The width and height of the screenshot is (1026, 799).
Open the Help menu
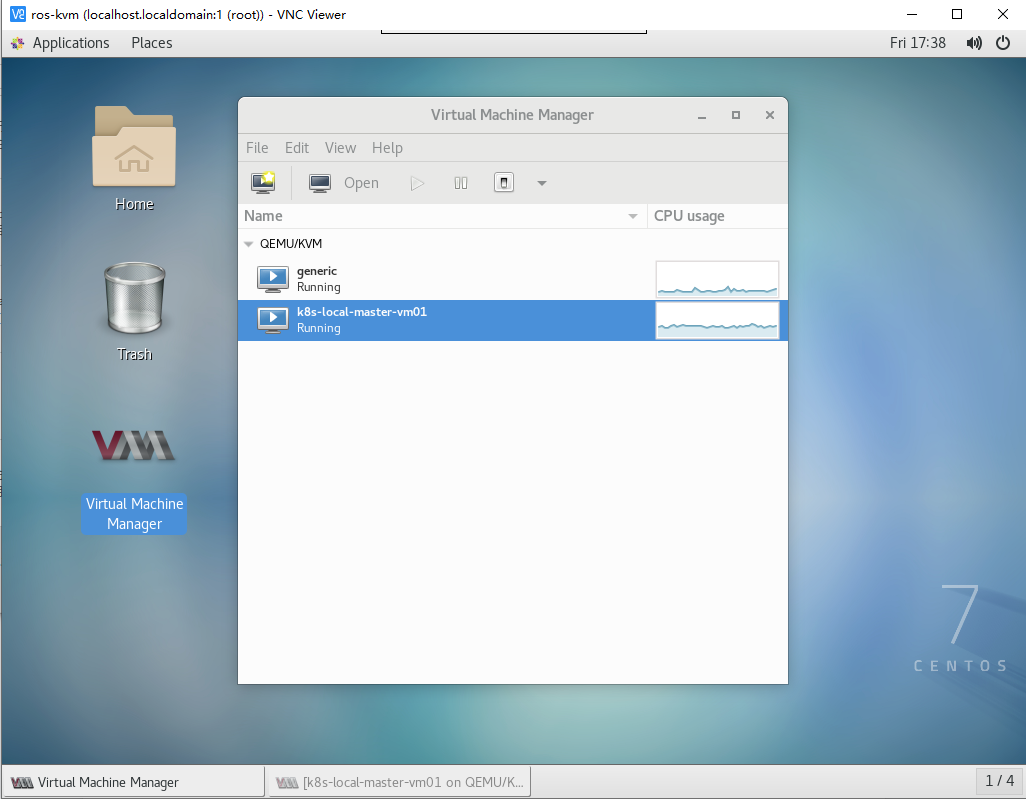click(387, 148)
